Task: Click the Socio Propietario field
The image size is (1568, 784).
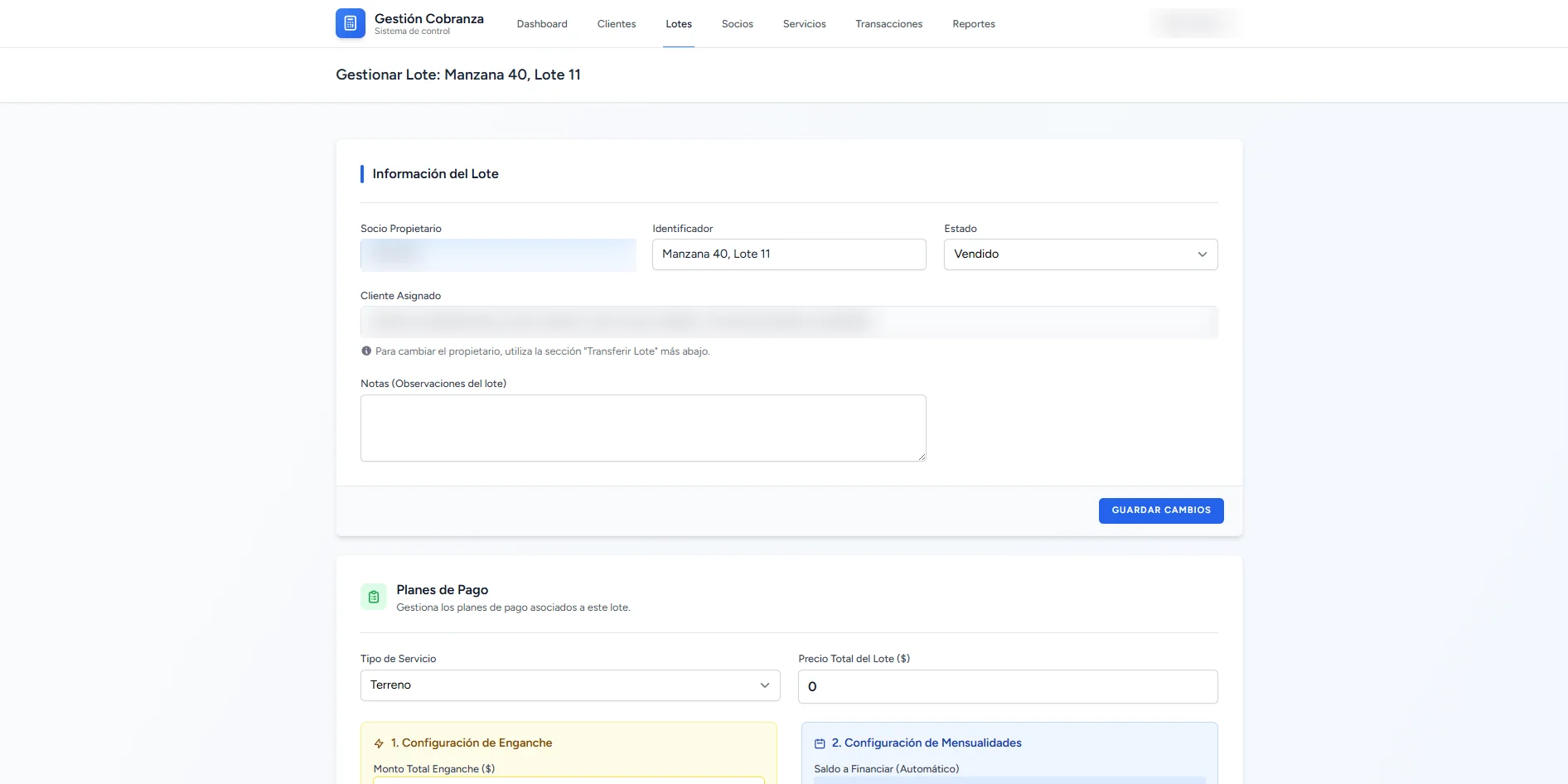Action: point(498,254)
